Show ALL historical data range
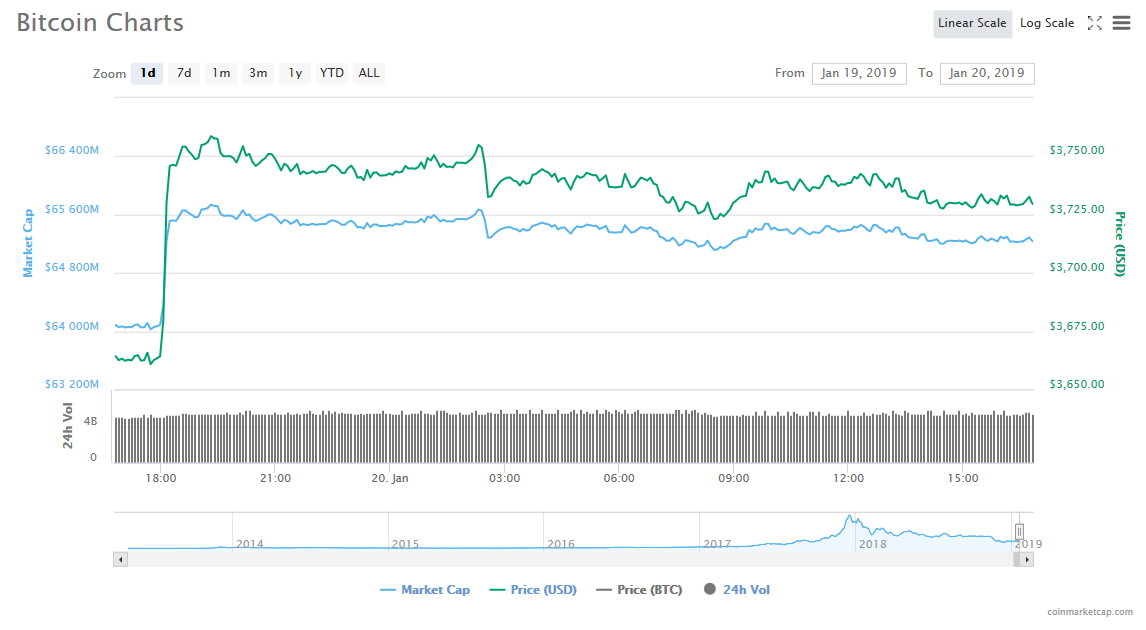The width and height of the screenshot is (1146, 630). click(369, 73)
